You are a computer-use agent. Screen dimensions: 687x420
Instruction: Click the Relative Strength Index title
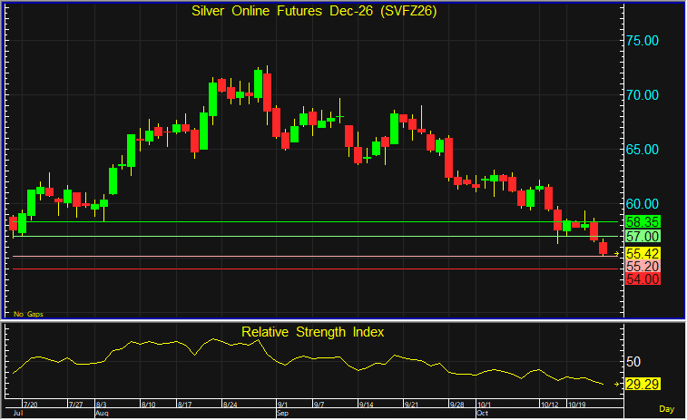(x=312, y=332)
